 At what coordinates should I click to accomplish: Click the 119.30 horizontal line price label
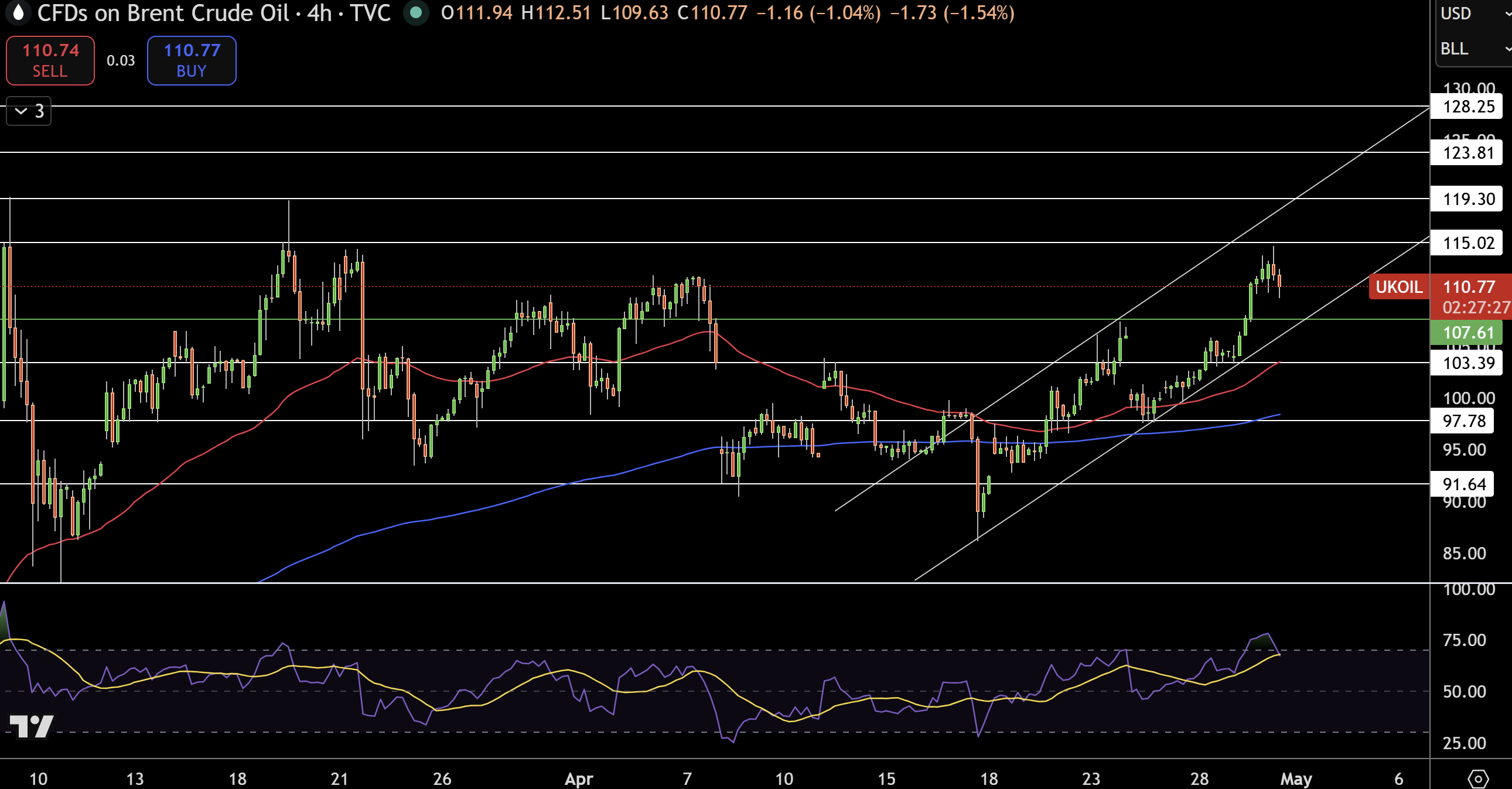pyautogui.click(x=1467, y=199)
